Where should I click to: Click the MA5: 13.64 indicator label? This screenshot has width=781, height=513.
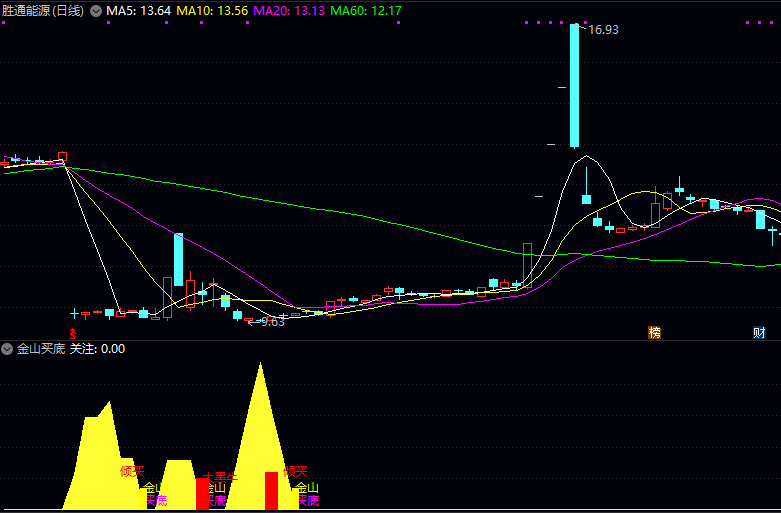138,11
